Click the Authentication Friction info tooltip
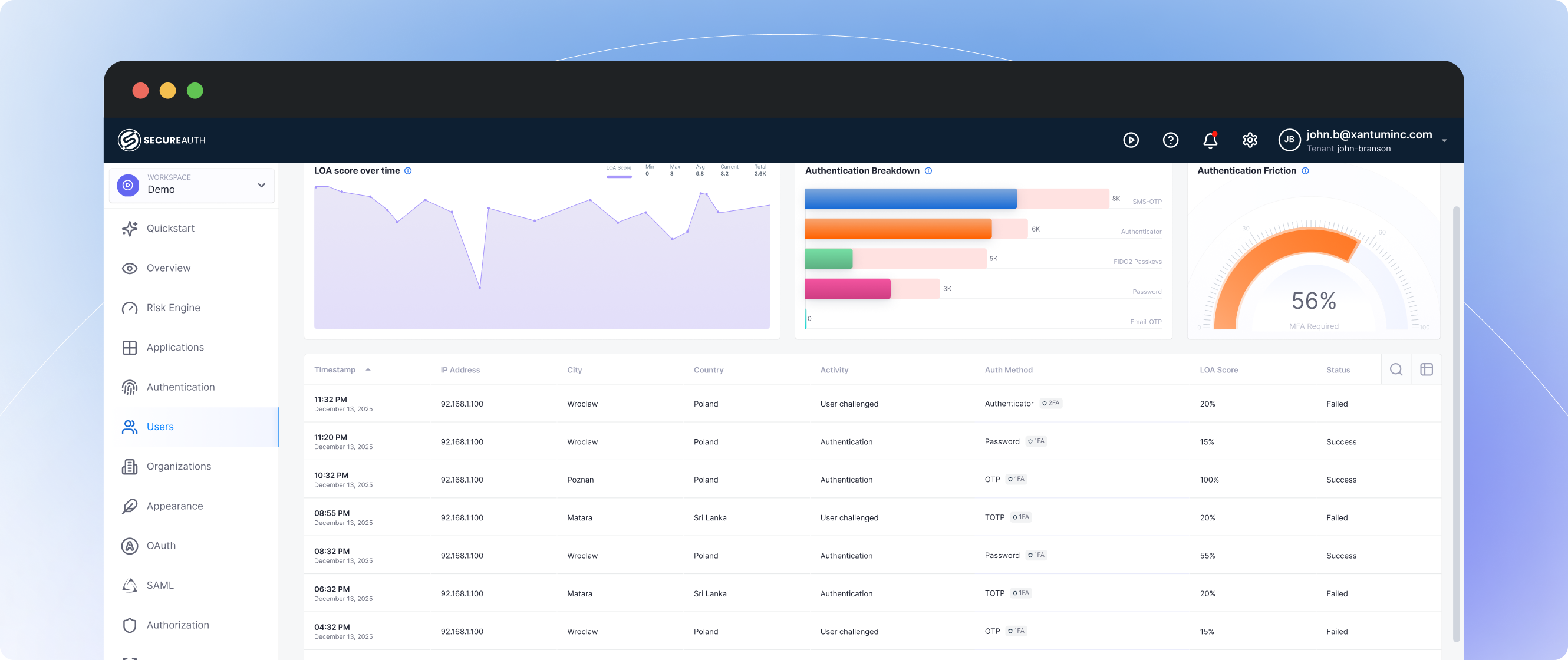This screenshot has width=1568, height=660. [x=1305, y=171]
